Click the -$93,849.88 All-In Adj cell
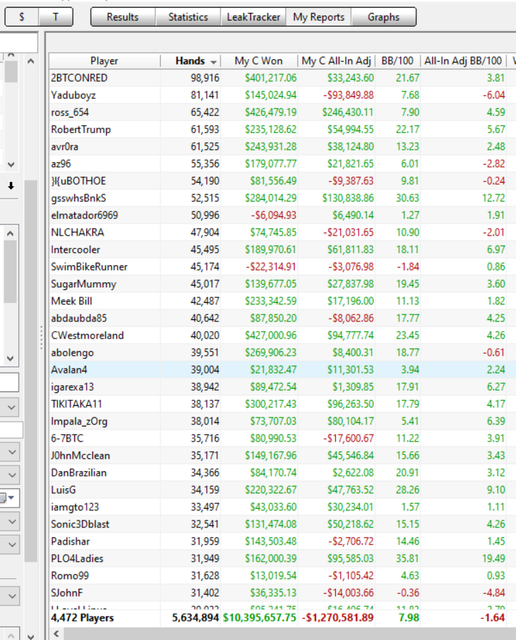Screen dimensions: 516x640 click(348, 95)
